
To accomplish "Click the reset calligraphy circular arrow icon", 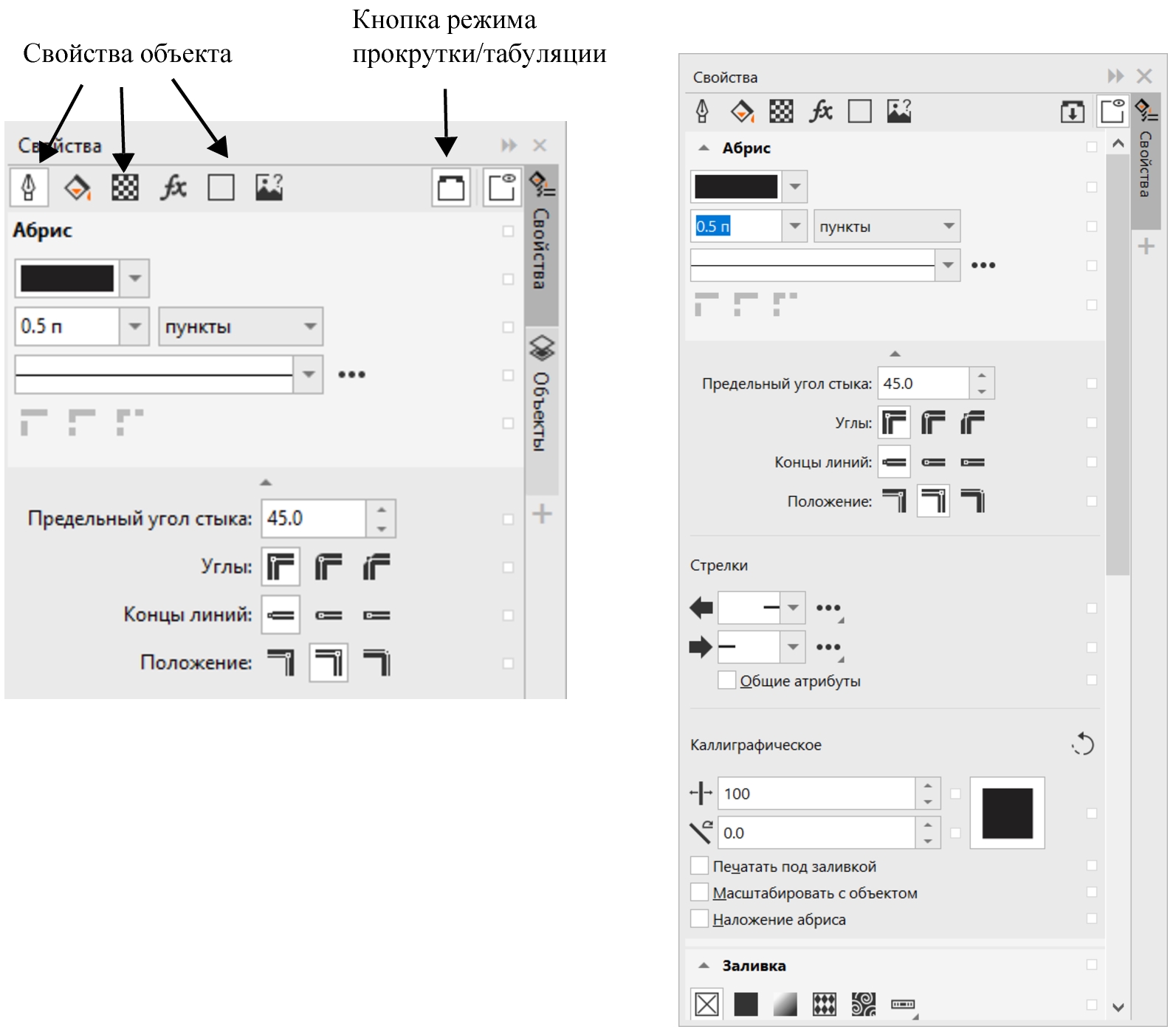I will [x=1083, y=743].
